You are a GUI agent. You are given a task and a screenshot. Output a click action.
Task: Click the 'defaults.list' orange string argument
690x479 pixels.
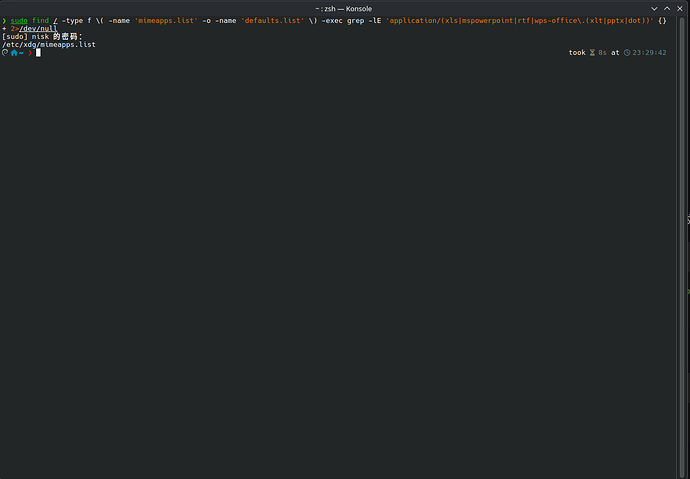click(x=272, y=21)
